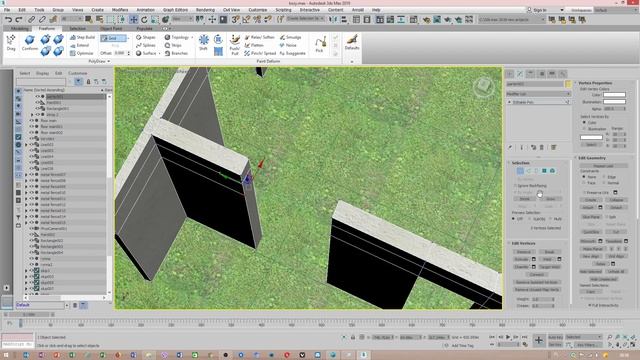Activate the Select and Rotate tool
The width and height of the screenshot is (640, 360).
(x=144, y=19)
